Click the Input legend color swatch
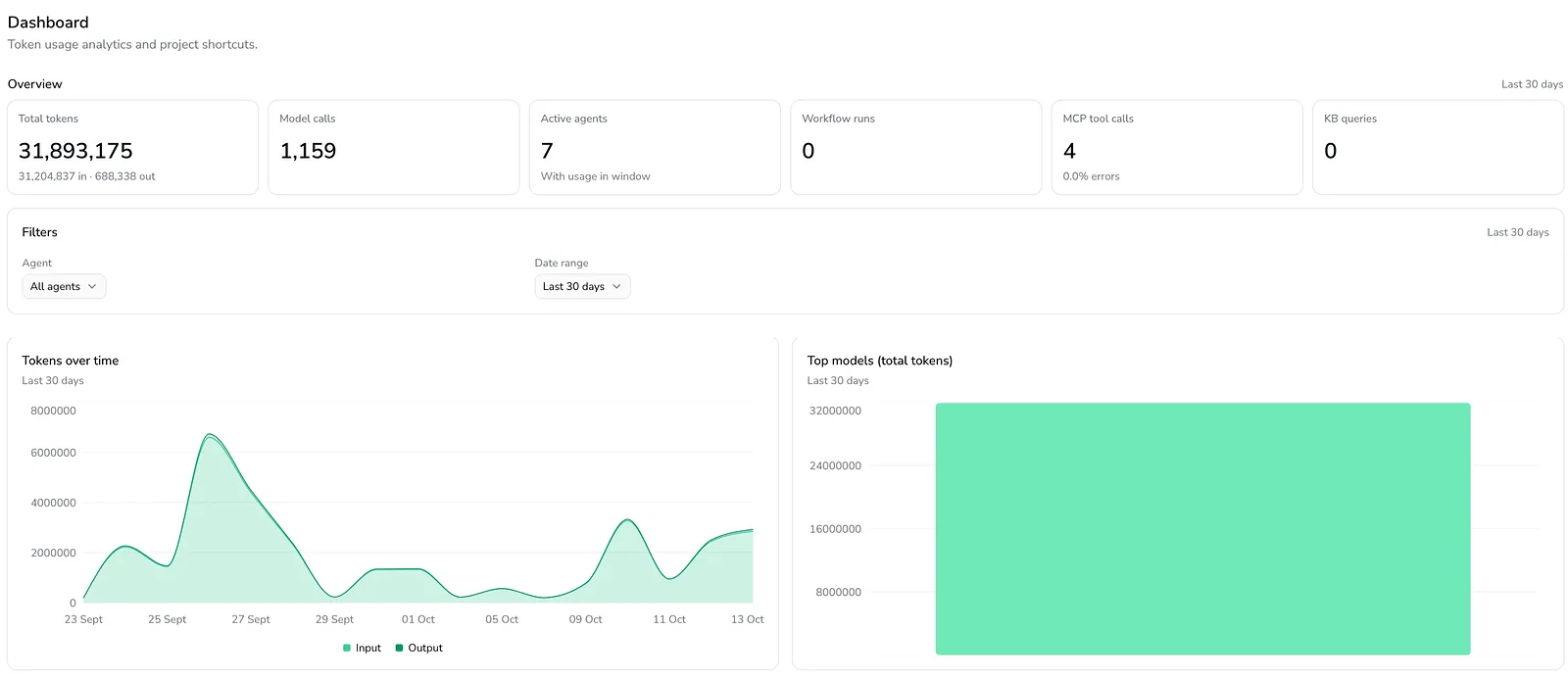 coord(347,648)
